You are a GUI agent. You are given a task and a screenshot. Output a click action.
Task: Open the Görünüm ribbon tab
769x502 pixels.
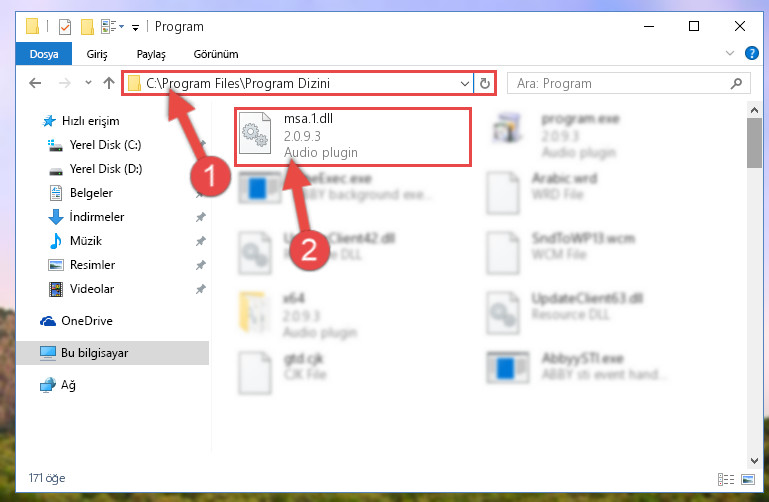tap(216, 54)
